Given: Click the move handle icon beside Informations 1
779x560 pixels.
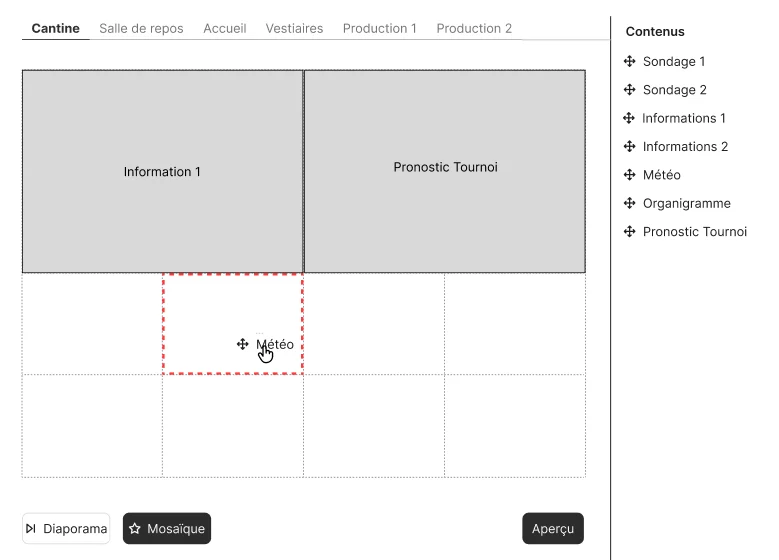Looking at the screenshot, I should pos(629,118).
